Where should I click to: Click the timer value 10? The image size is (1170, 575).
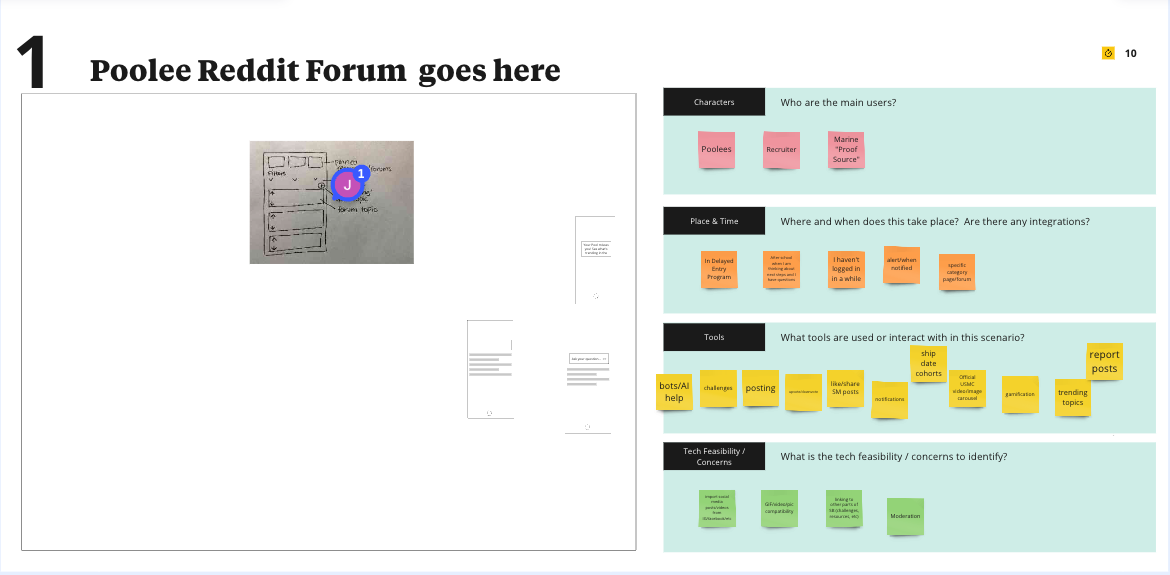(1130, 53)
